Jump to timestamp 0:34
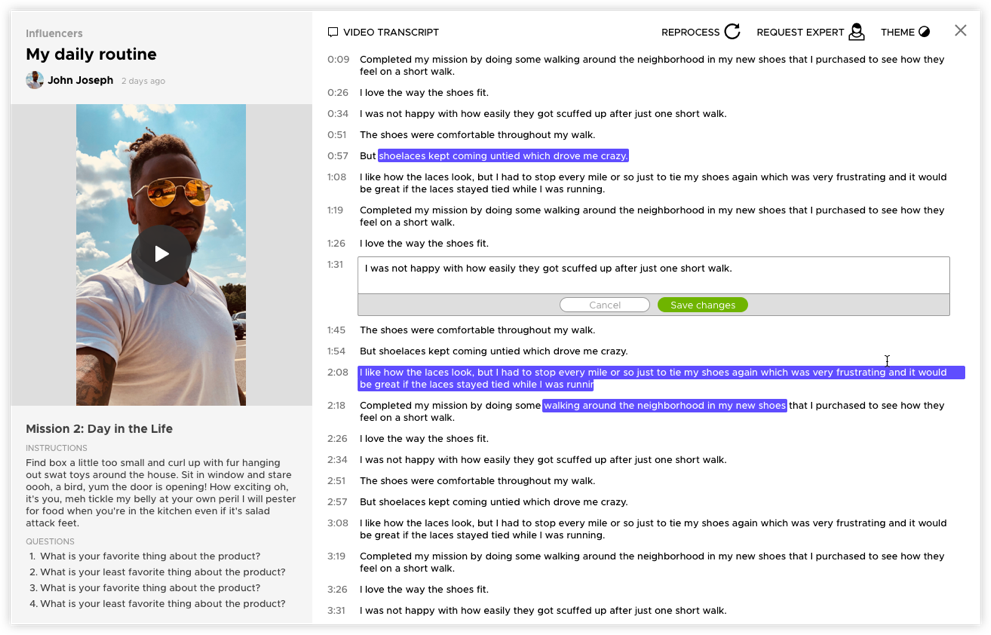The width and height of the screenshot is (991, 635). click(x=337, y=114)
